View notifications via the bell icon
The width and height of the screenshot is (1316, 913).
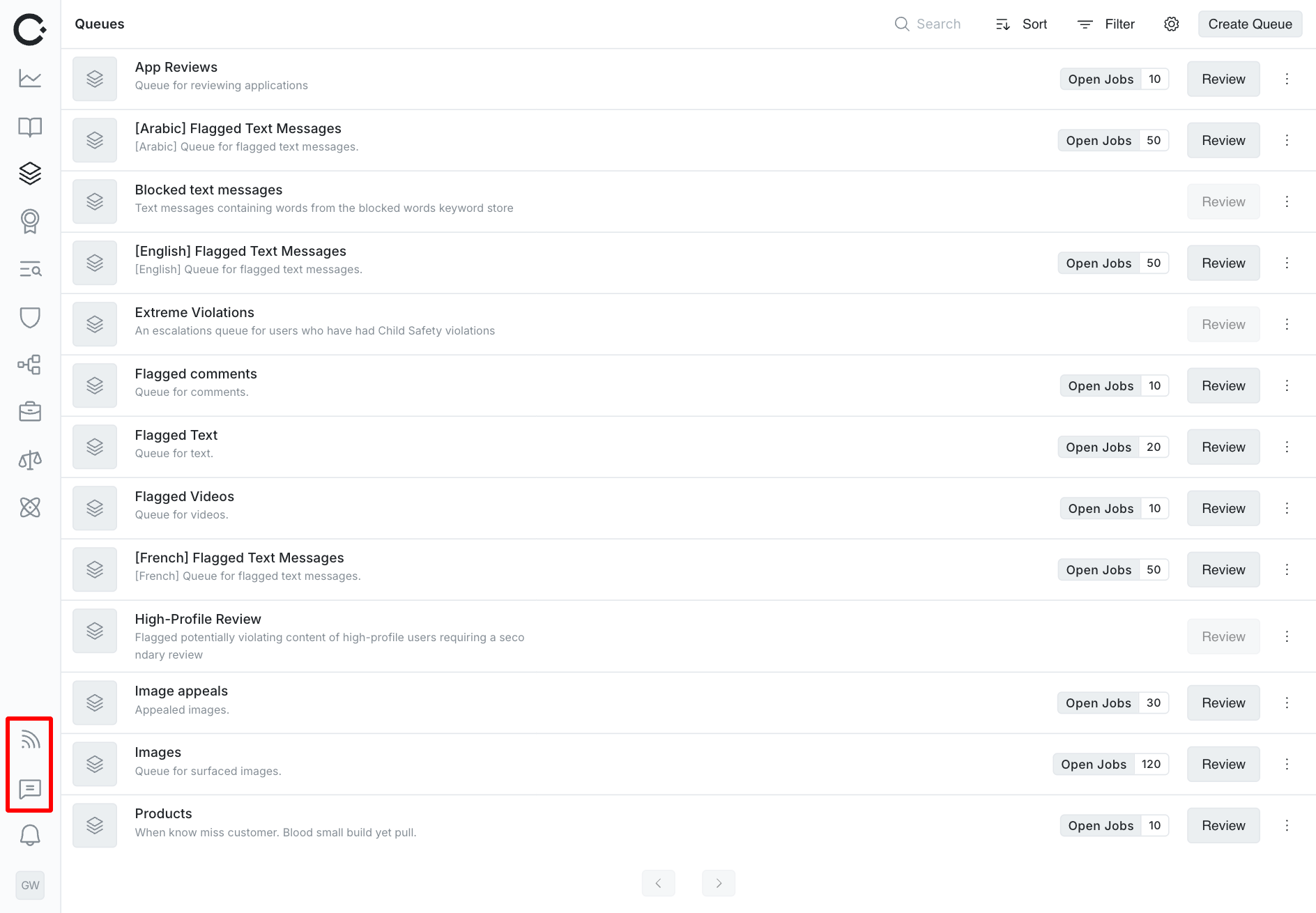30,834
